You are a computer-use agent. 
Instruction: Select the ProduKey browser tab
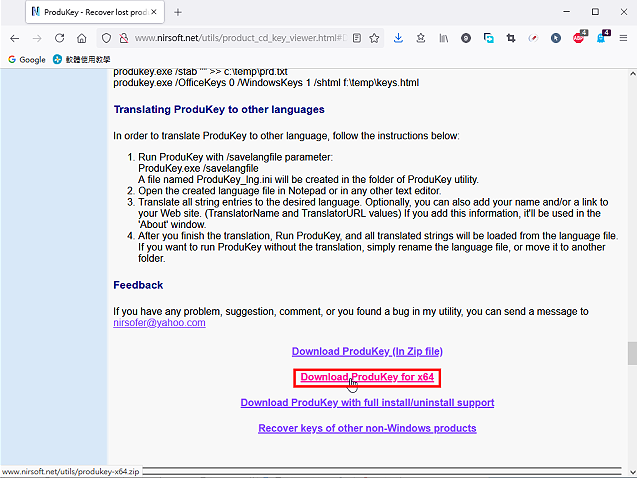[x=95, y=12]
